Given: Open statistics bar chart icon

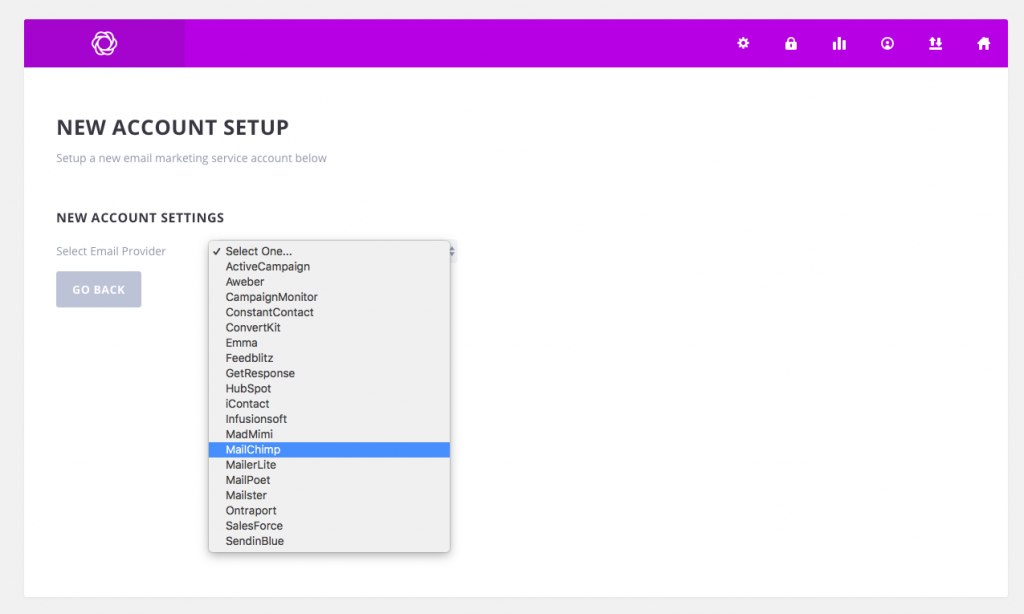Looking at the screenshot, I should (x=839, y=44).
